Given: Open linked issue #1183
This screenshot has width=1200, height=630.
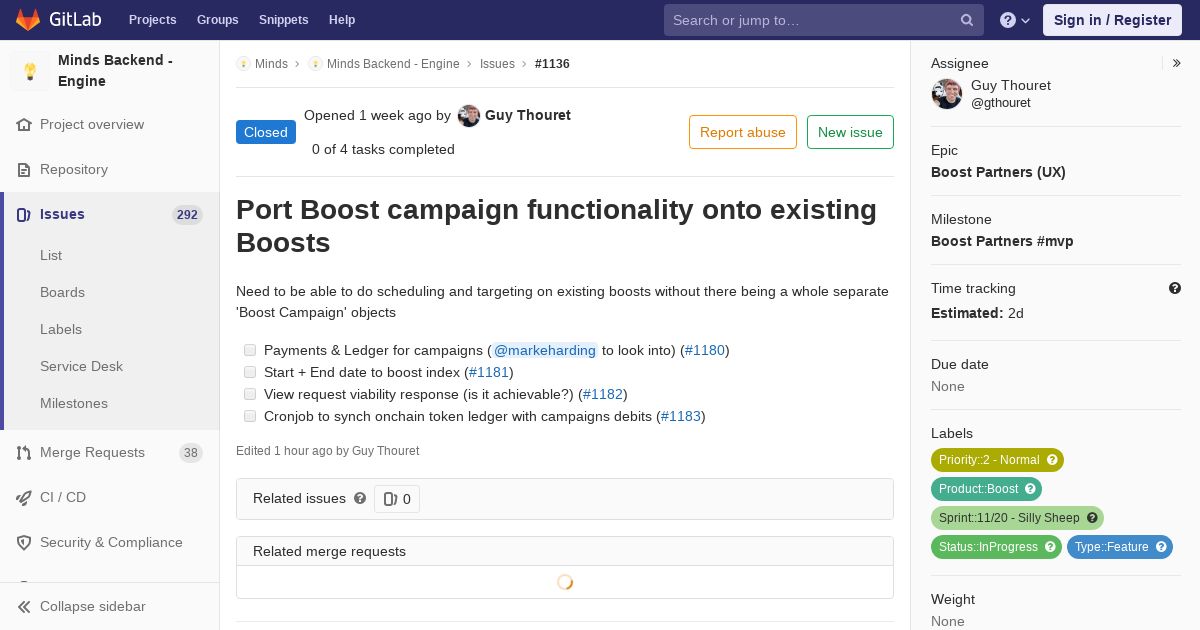Looking at the screenshot, I should click(x=681, y=416).
